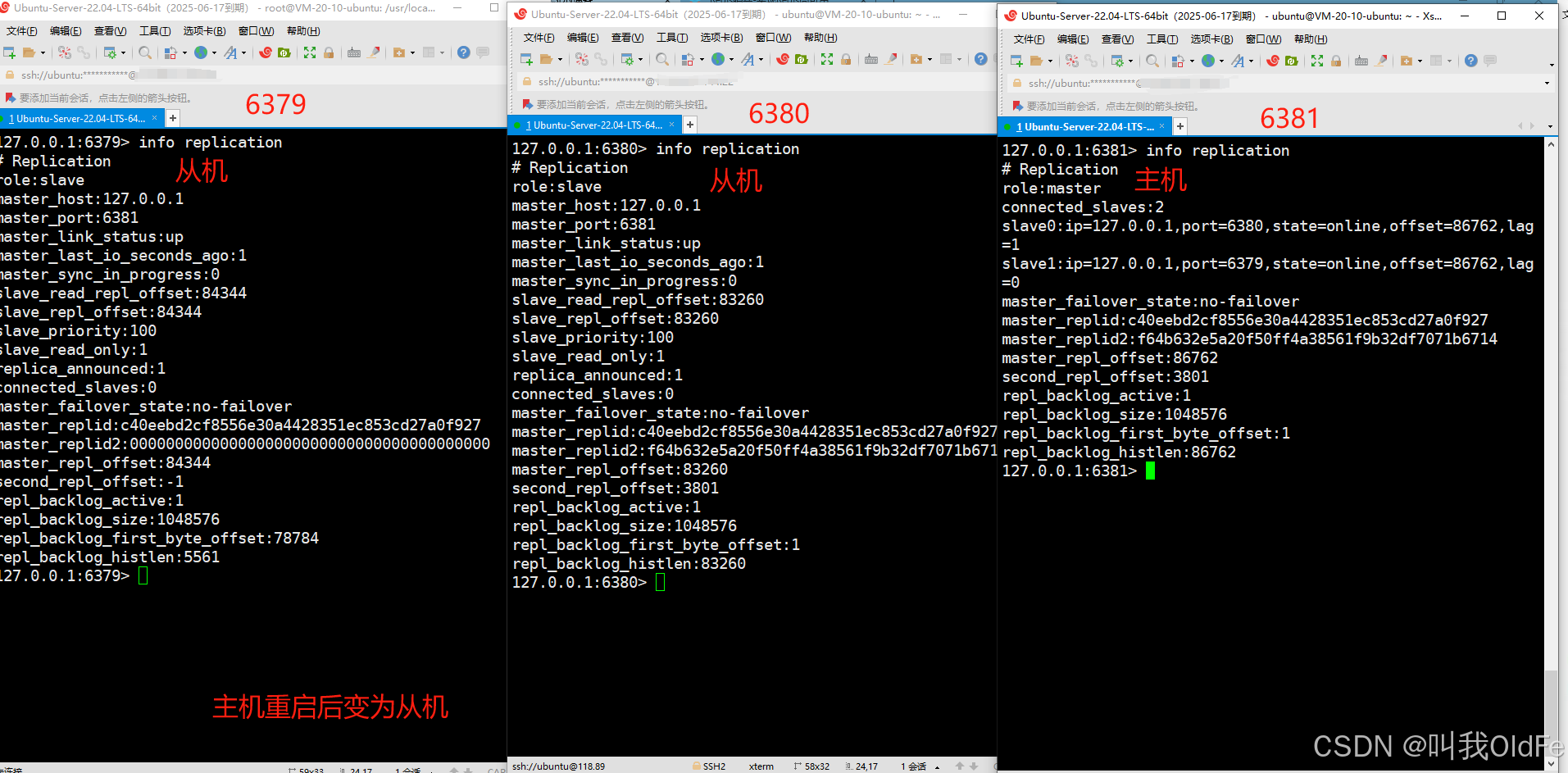The height and width of the screenshot is (773, 1568).
Task: Click color scheme icon in 6380 window
Action: point(688,59)
